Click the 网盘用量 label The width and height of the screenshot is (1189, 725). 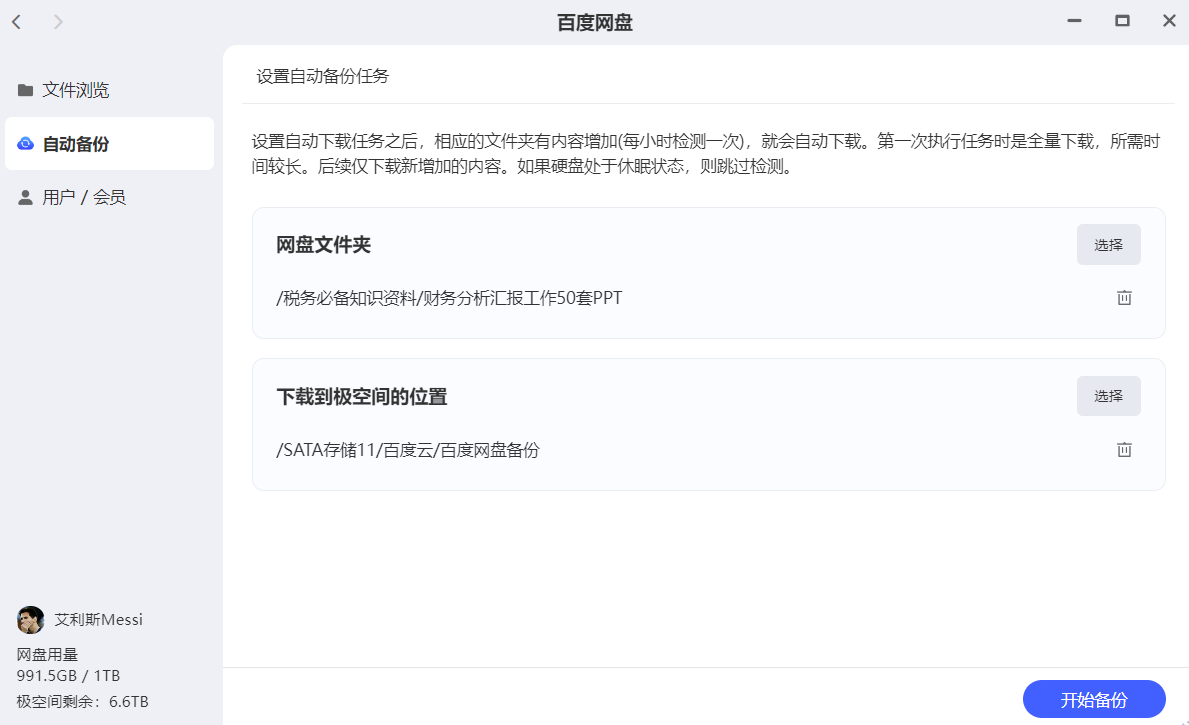(x=47, y=654)
